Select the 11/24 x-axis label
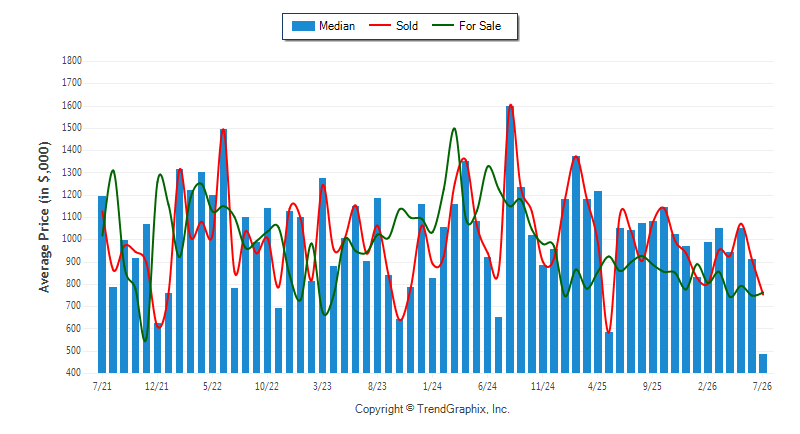Viewport: 800px width, 434px height. [542, 386]
